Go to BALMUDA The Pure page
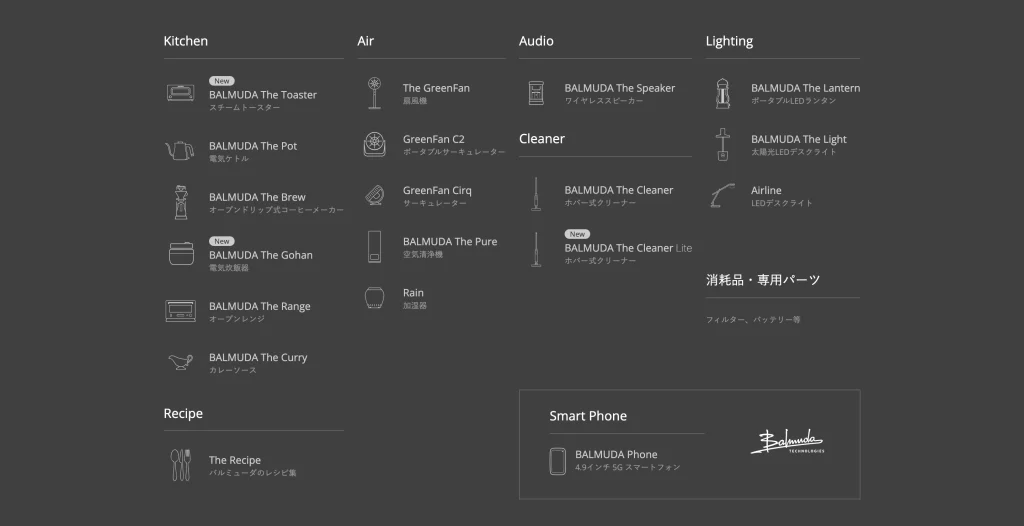1024x526 pixels. coord(449,241)
